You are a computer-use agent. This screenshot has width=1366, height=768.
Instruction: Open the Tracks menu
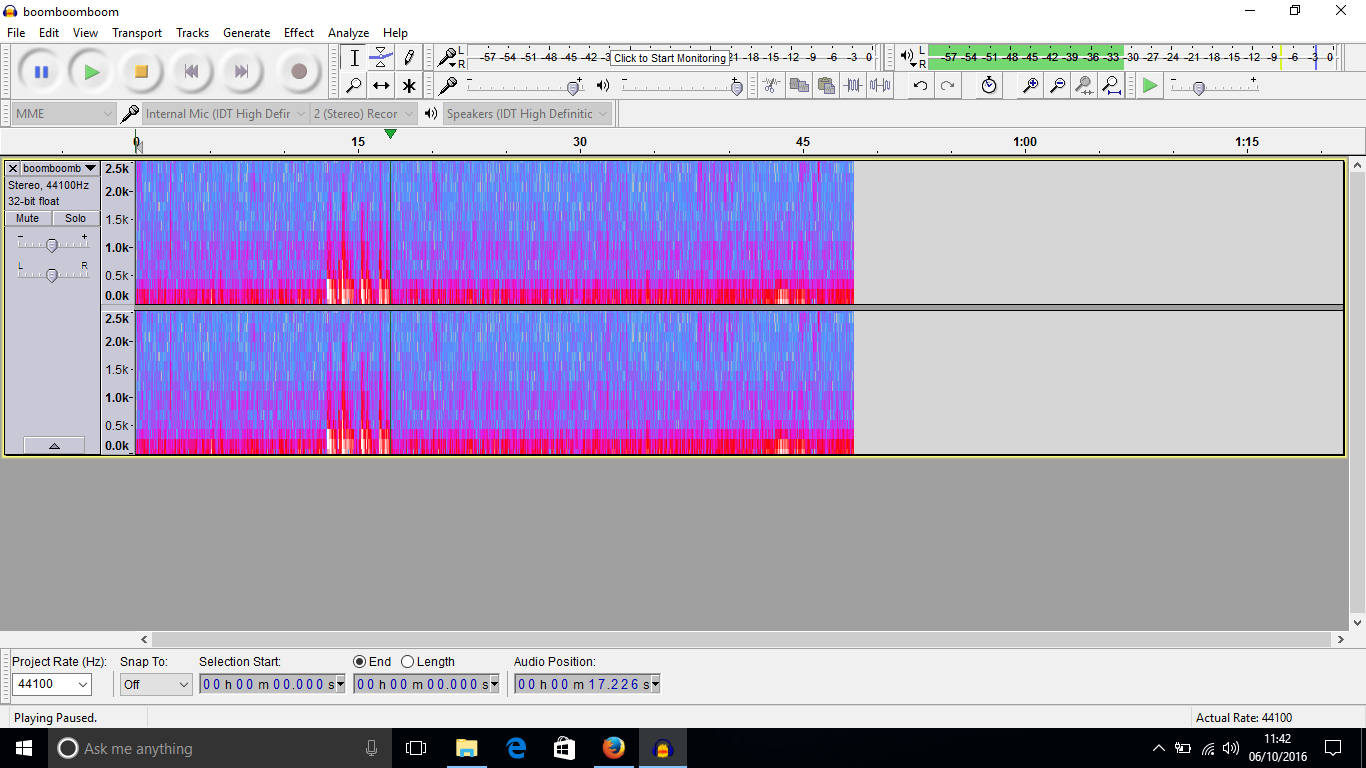pos(193,33)
